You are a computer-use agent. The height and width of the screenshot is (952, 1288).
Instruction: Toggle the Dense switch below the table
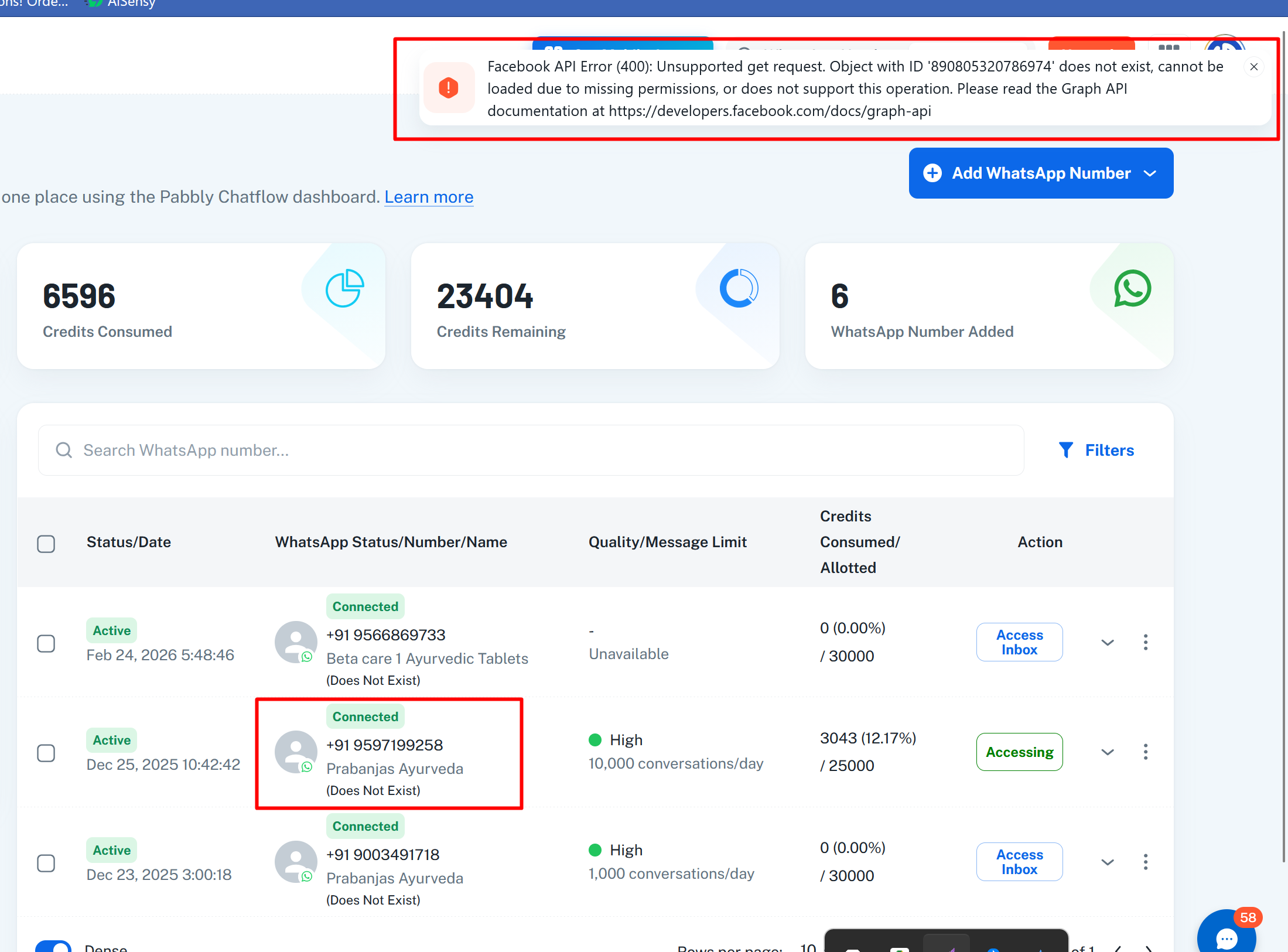53,946
